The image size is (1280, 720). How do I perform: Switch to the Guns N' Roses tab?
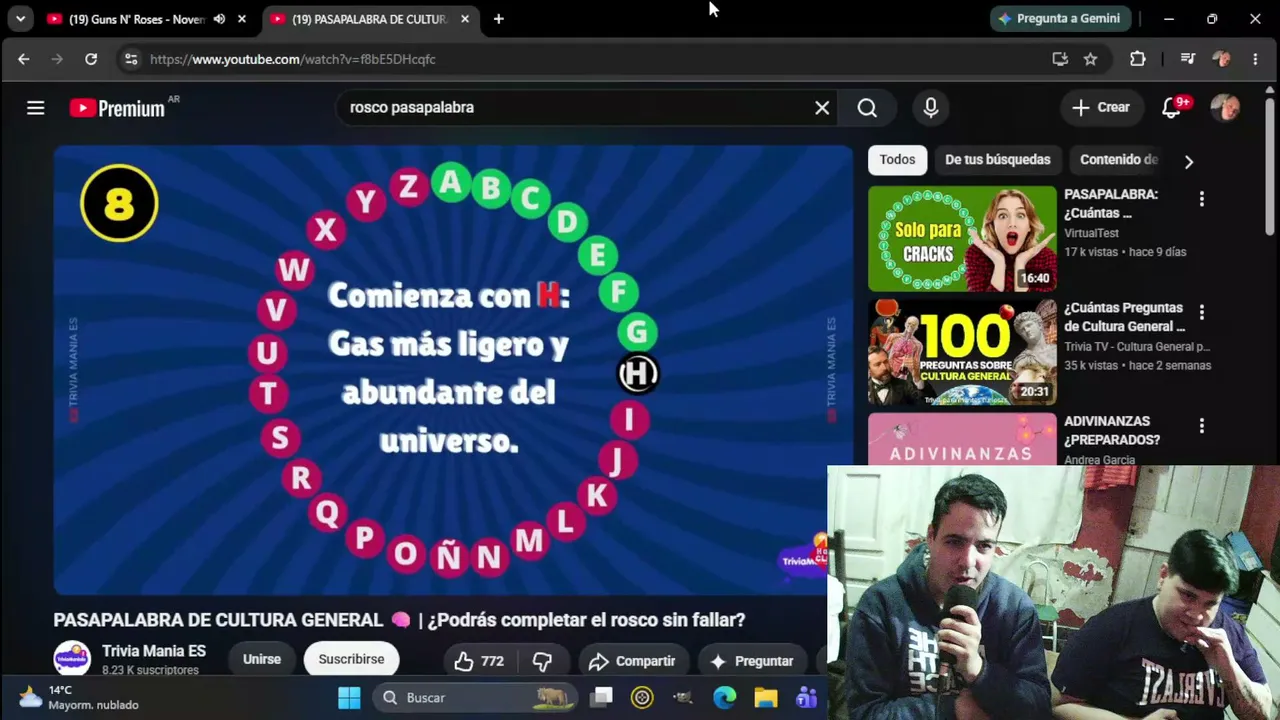136,19
